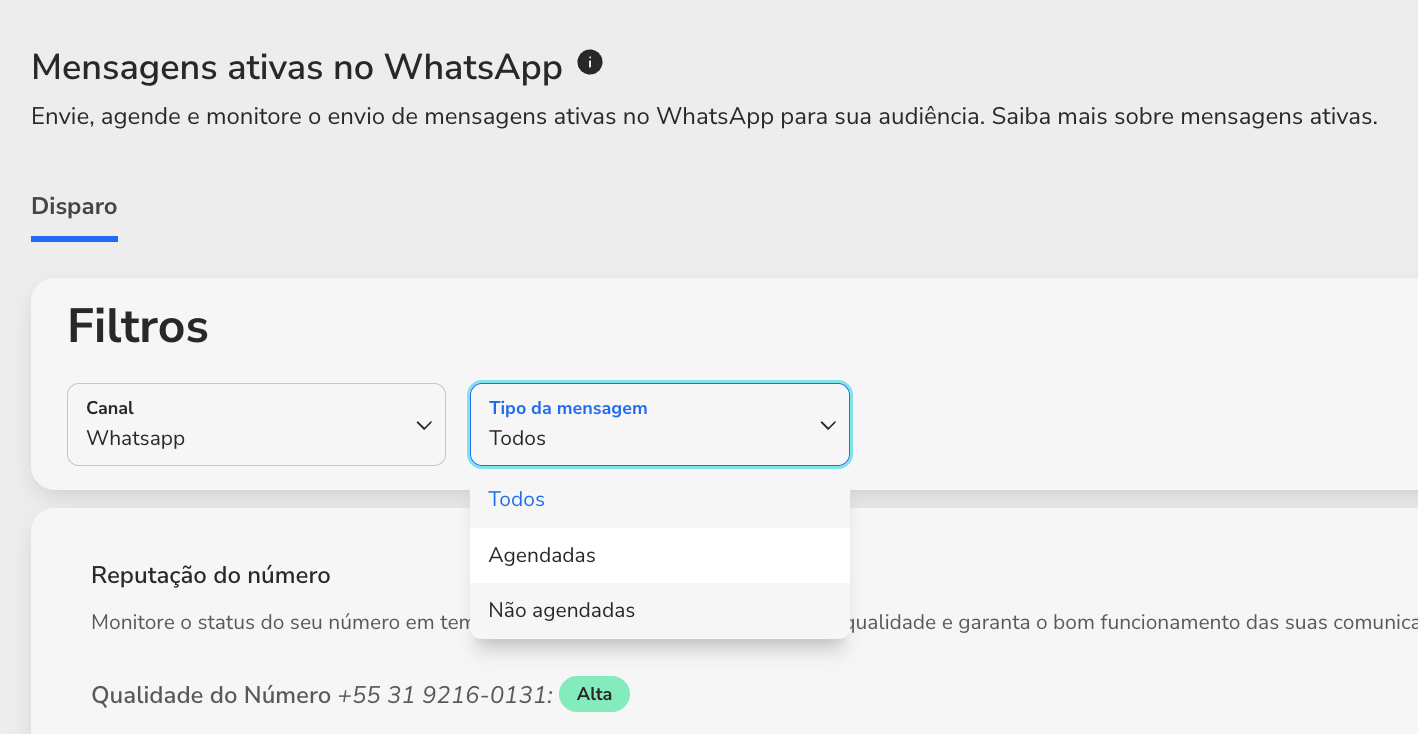Click the phone number +55 31 9216-0131

(445, 695)
